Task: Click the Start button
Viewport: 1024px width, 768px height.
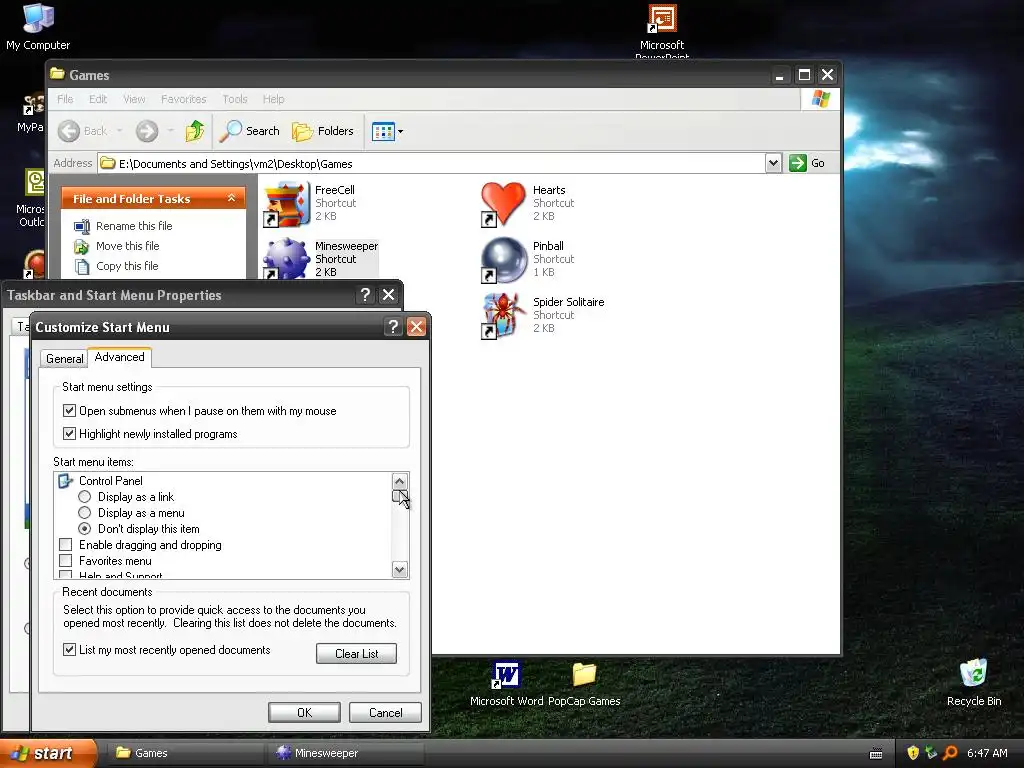Action: point(48,753)
